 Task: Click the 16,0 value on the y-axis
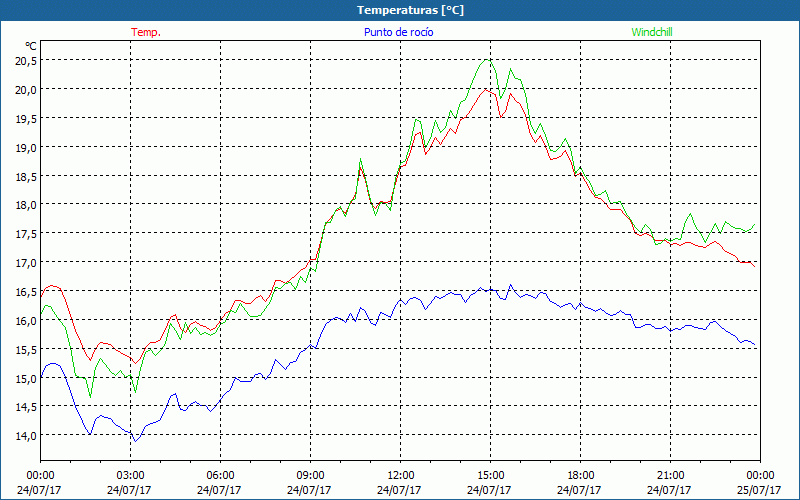pos(26,320)
